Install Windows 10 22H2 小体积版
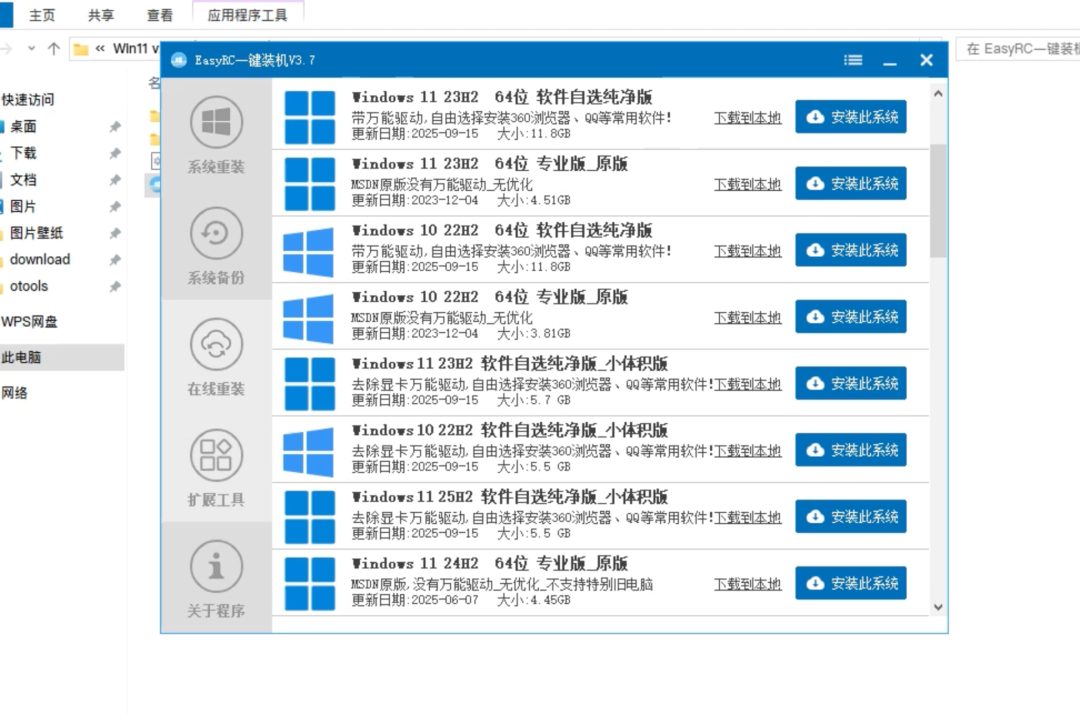 851,450
